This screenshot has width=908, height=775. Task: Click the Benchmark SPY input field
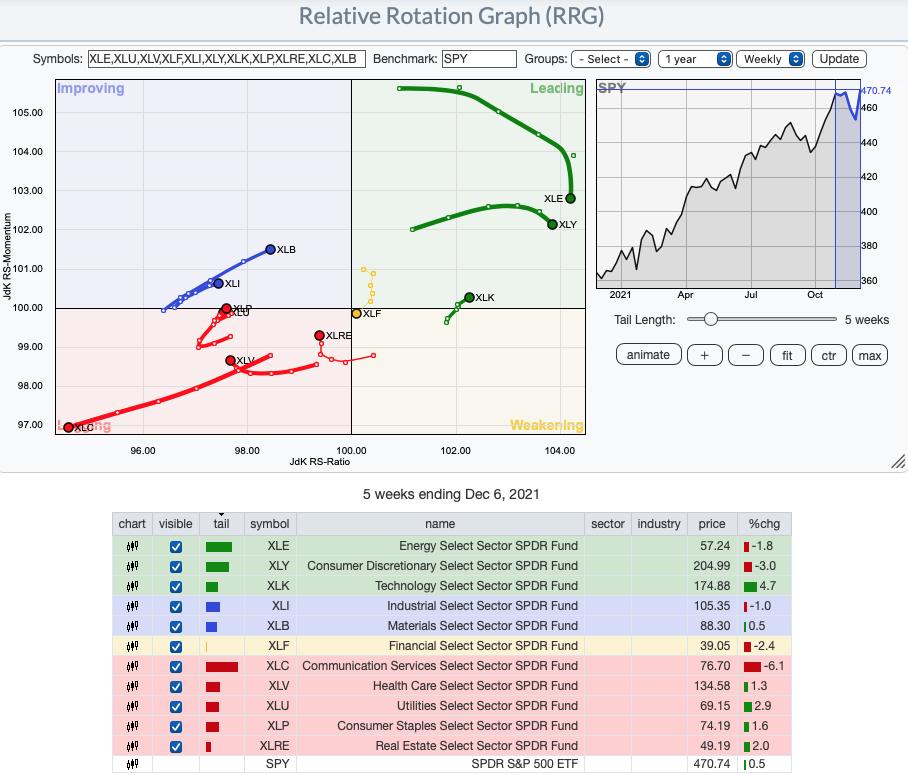coord(479,59)
